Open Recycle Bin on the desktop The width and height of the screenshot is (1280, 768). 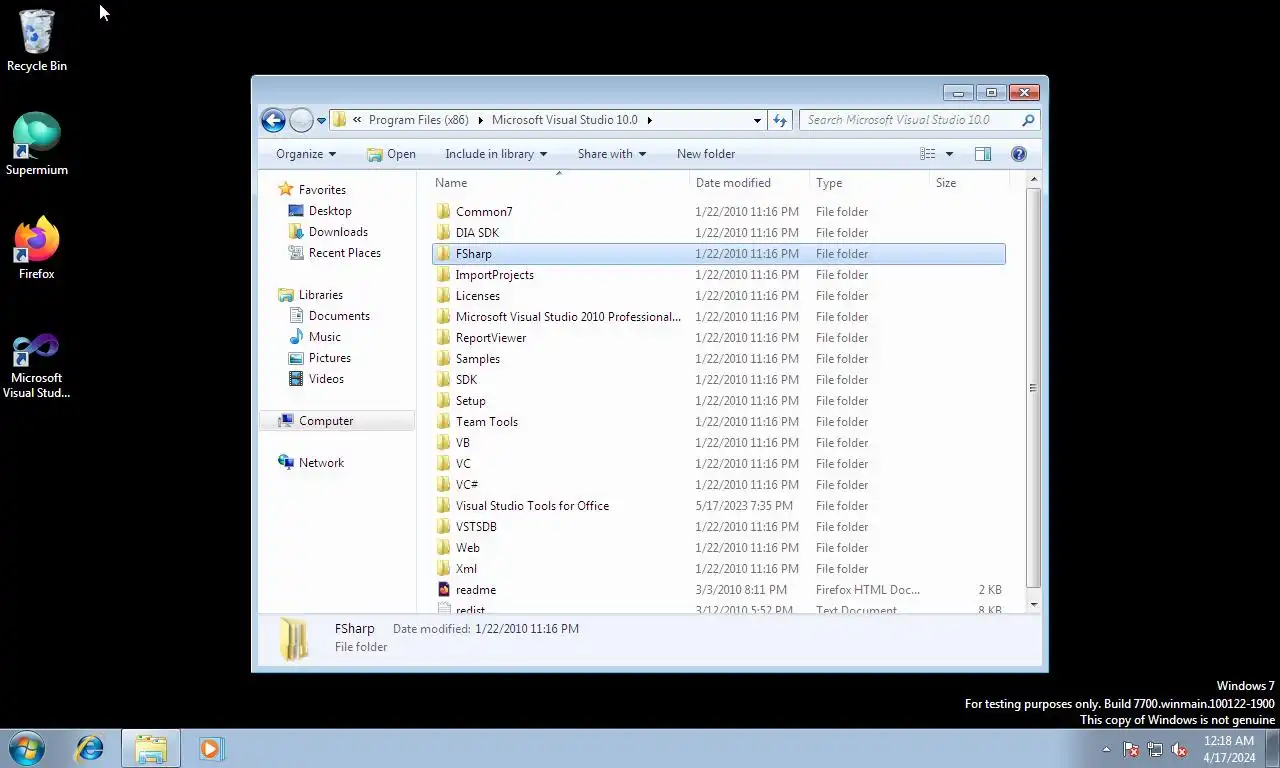(37, 40)
